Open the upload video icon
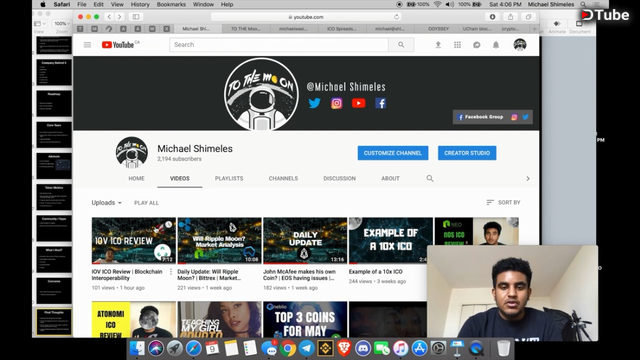This screenshot has width=640, height=360. click(438, 45)
